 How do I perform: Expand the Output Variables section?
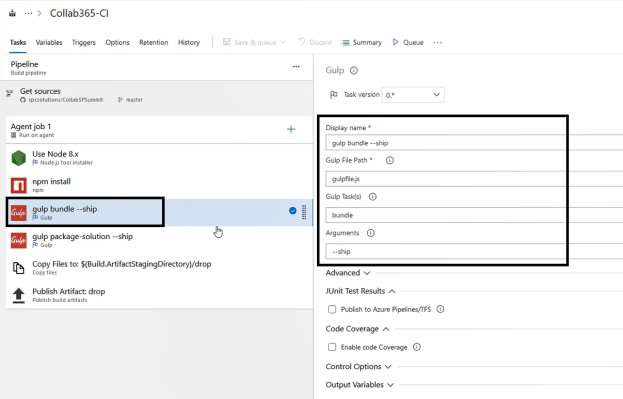360,385
